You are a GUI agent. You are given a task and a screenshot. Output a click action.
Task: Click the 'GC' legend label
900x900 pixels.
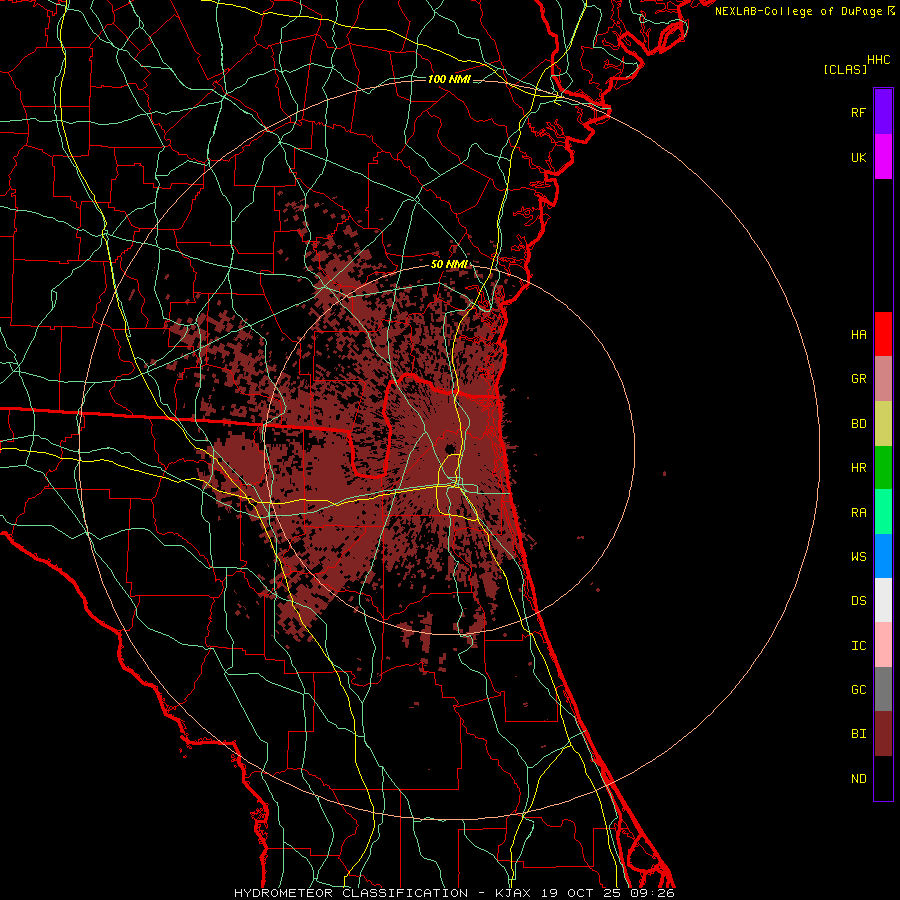[x=858, y=690]
